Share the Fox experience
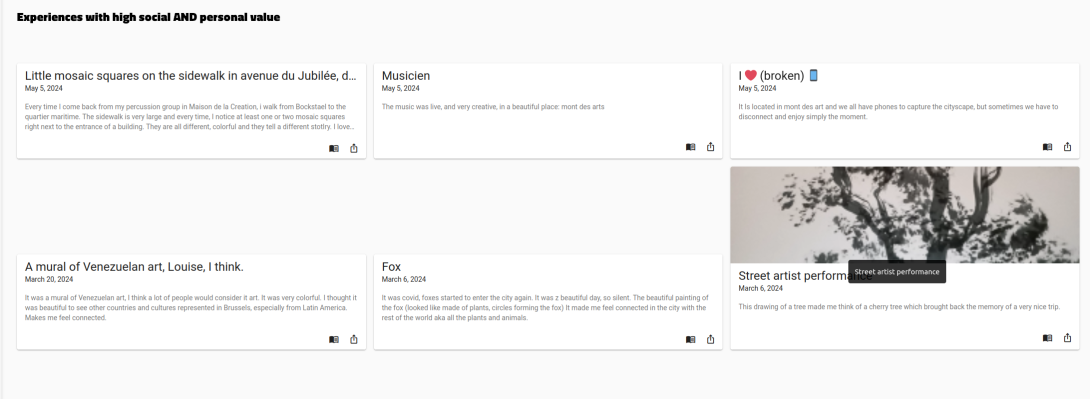Image resolution: width=1090 pixels, height=399 pixels. click(710, 340)
